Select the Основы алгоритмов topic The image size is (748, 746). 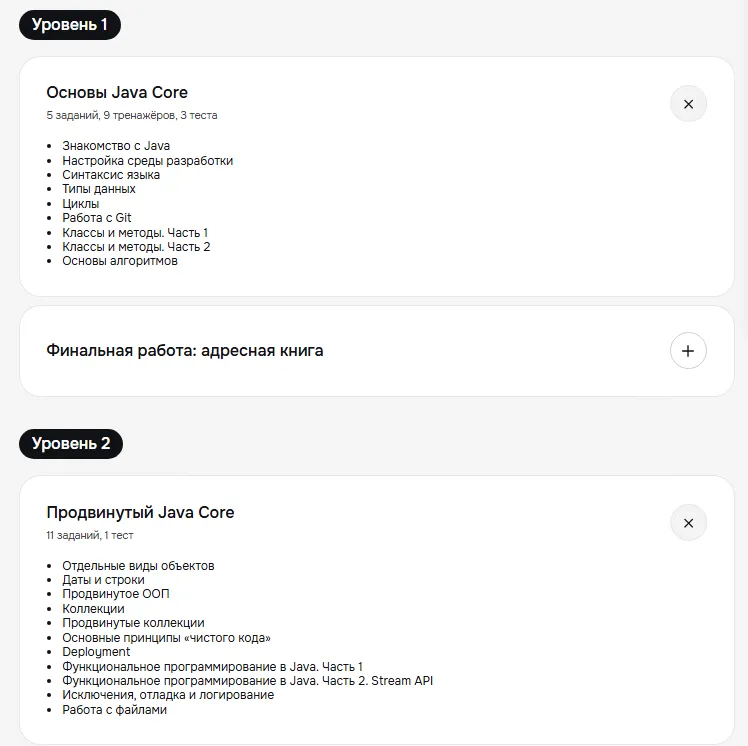(120, 261)
